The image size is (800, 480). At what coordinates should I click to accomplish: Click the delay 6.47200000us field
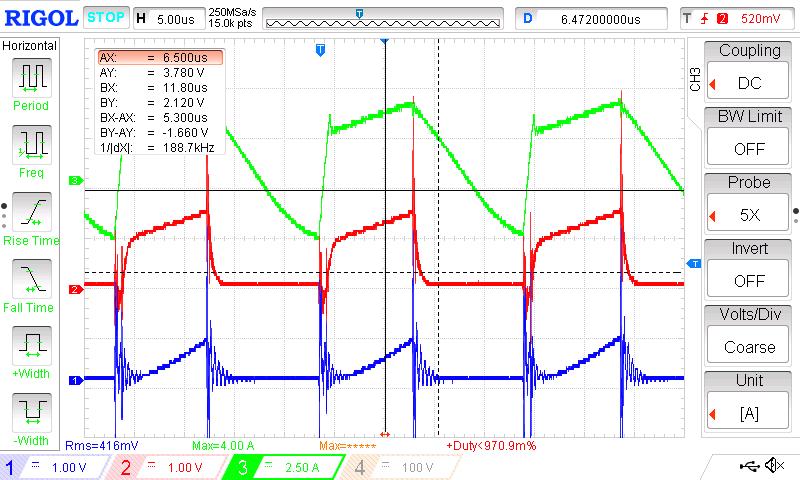591,19
